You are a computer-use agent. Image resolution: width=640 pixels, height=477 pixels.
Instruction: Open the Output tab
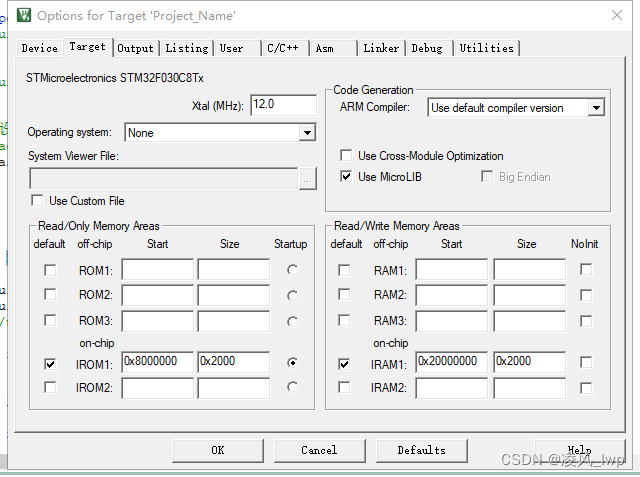(x=135, y=48)
